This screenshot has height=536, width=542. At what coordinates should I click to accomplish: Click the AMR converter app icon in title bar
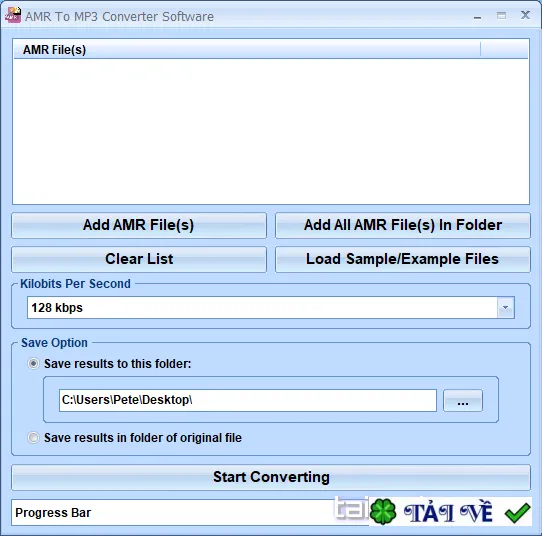point(13,16)
